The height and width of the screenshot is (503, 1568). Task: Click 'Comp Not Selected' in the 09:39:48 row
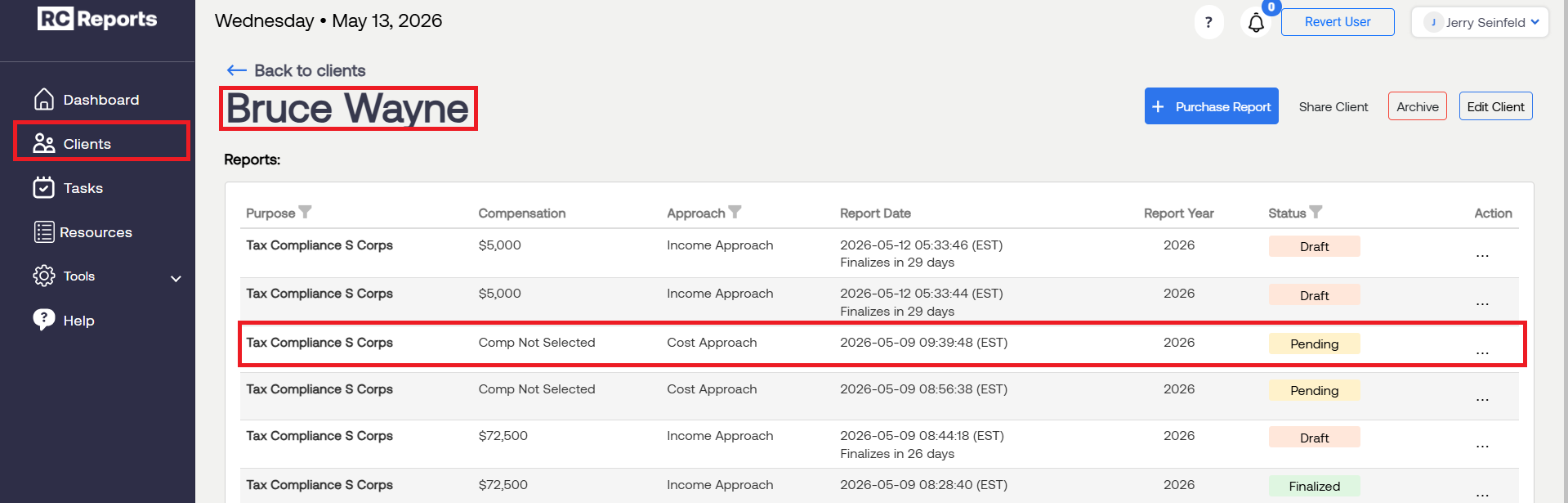coord(537,342)
